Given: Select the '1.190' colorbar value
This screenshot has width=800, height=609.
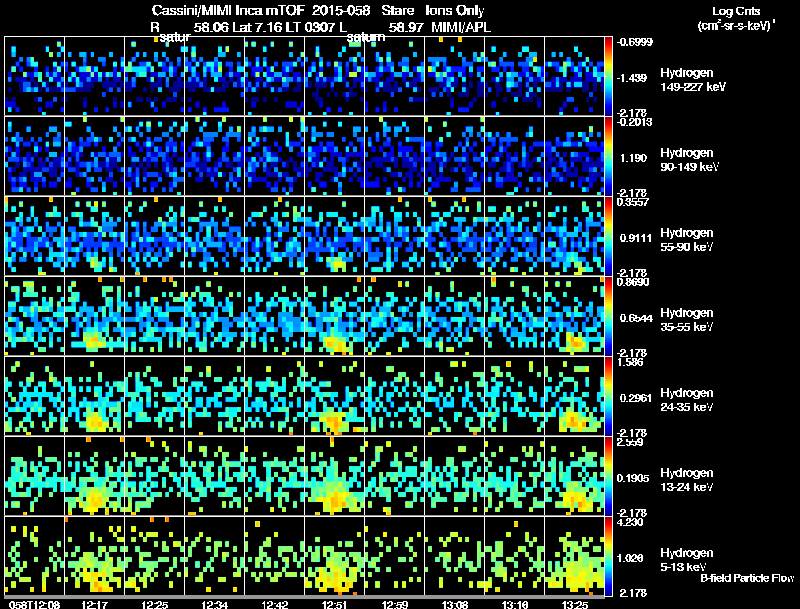Looking at the screenshot, I should [633, 158].
